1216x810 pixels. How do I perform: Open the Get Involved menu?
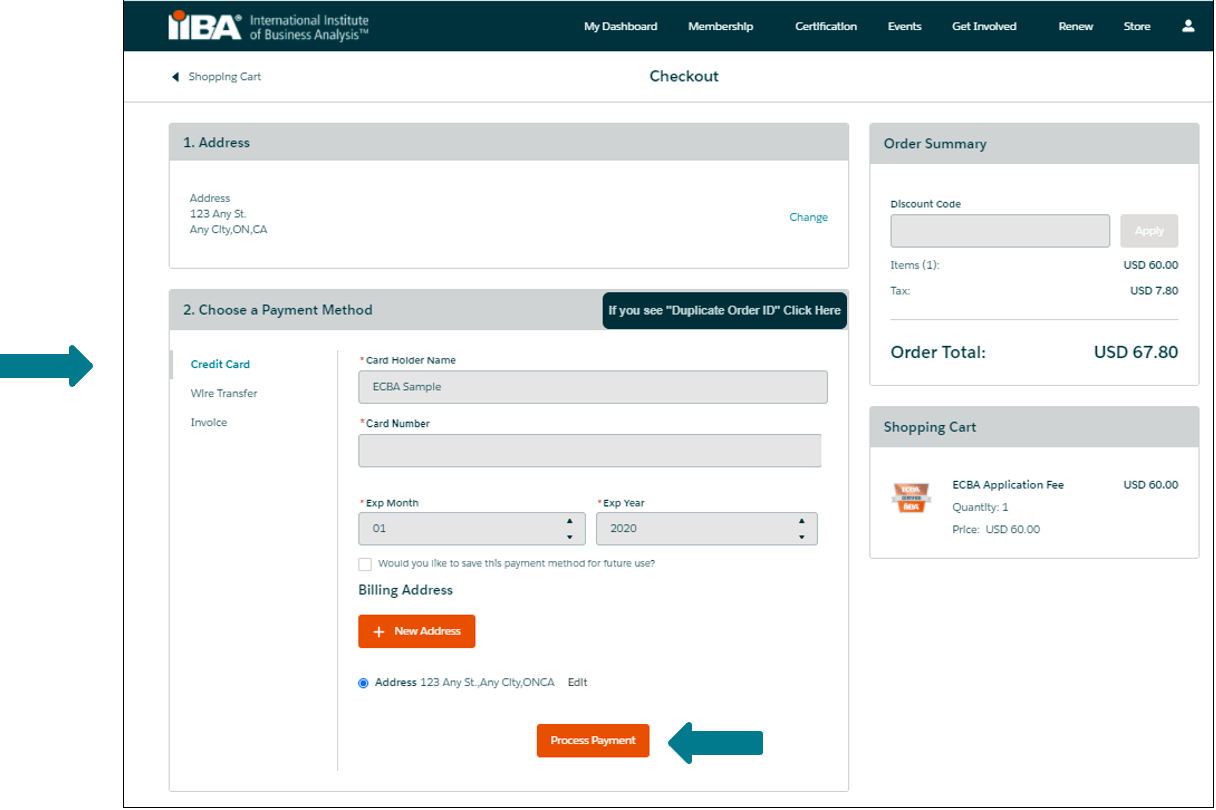coord(984,27)
